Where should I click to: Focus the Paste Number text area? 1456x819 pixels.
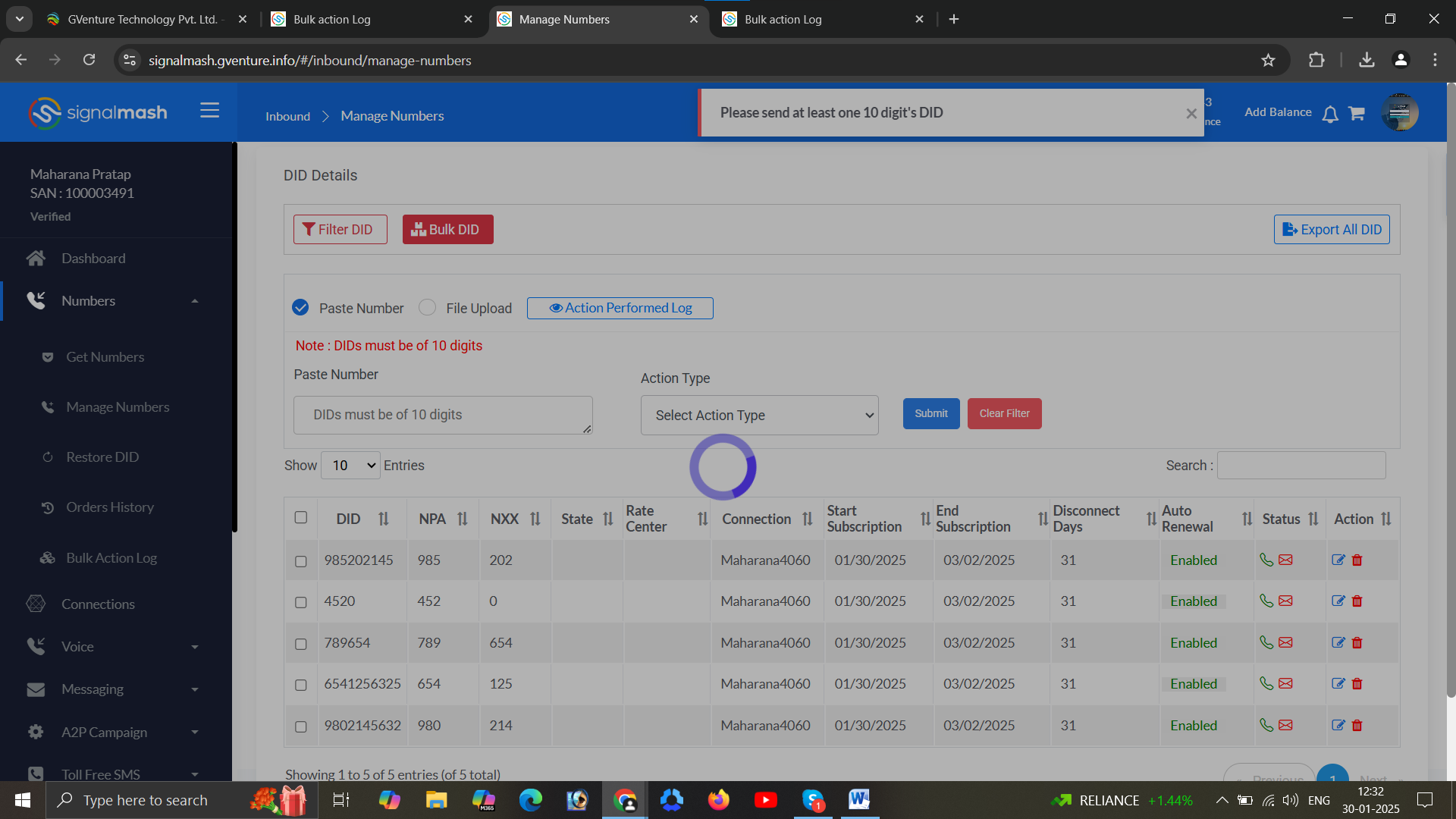point(443,415)
